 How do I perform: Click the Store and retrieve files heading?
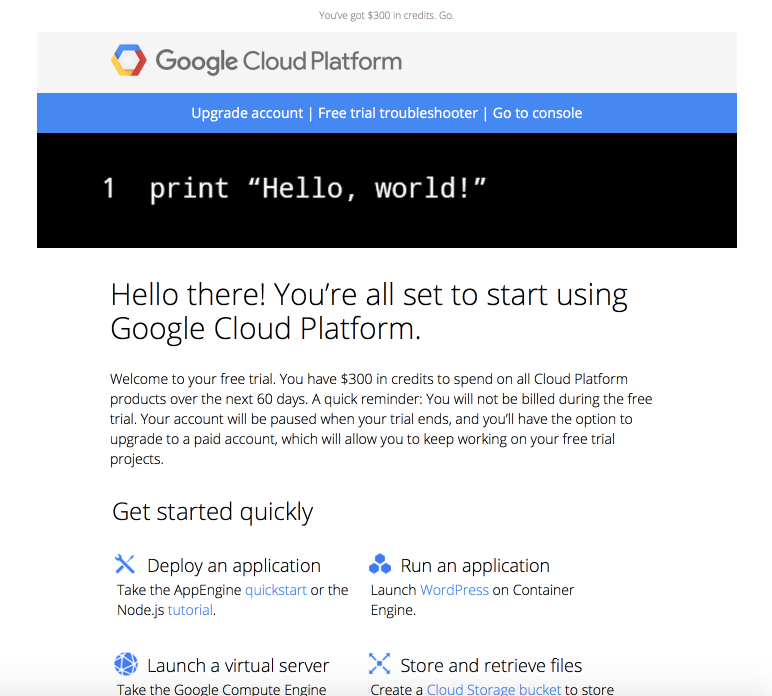(491, 665)
